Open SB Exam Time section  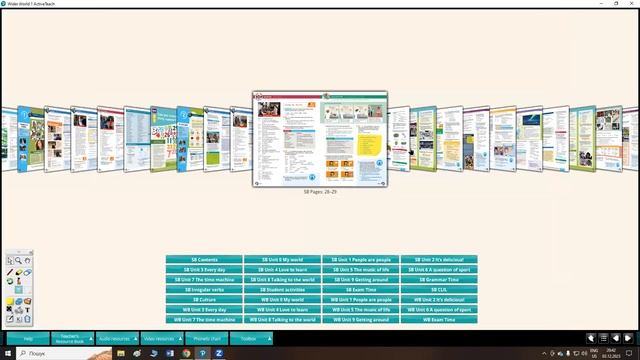361,289
